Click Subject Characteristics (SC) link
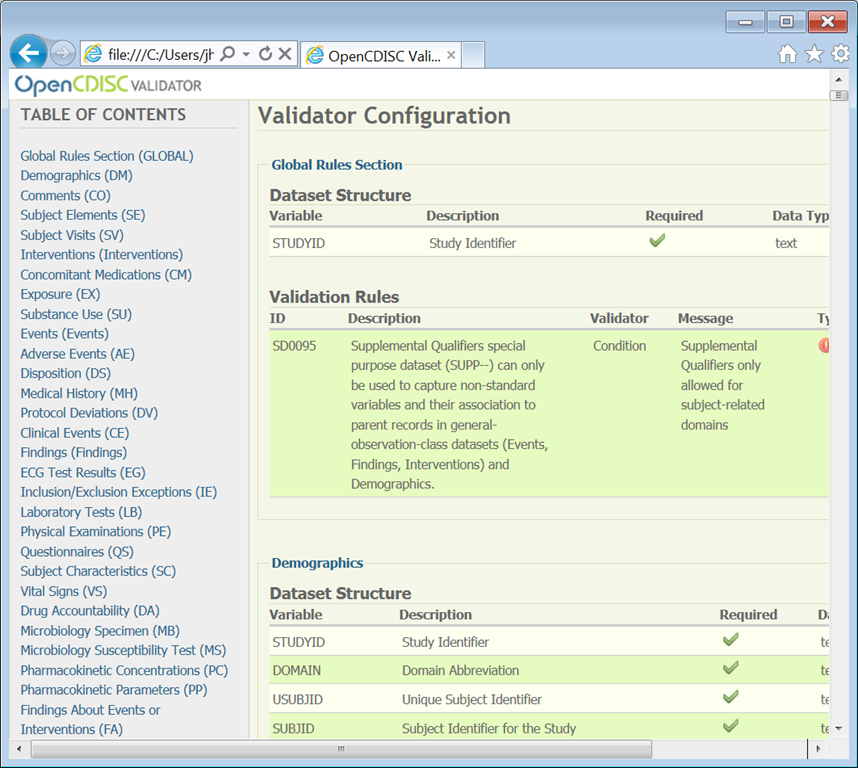858x768 pixels. click(98, 571)
